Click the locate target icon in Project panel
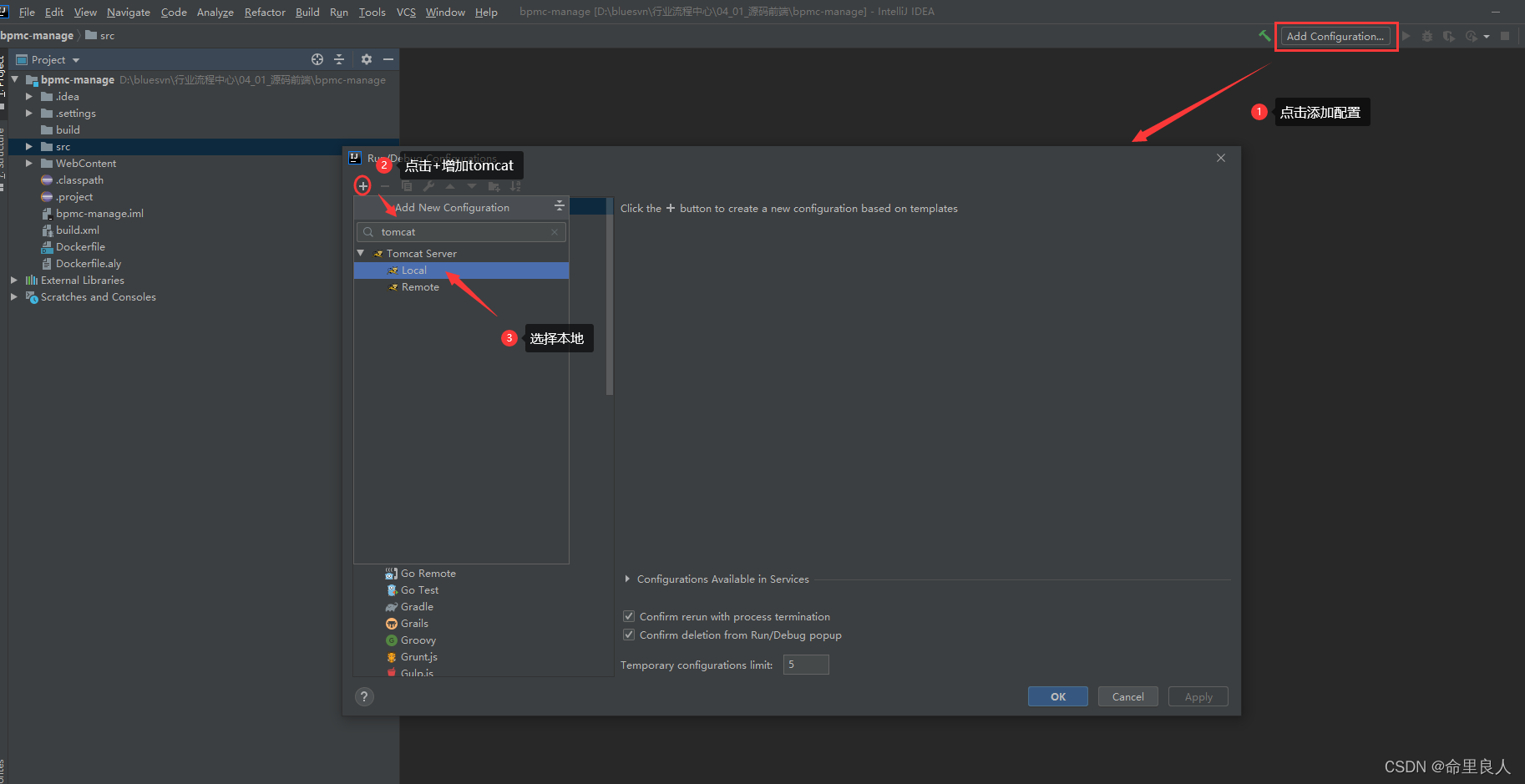1525x784 pixels. click(317, 59)
